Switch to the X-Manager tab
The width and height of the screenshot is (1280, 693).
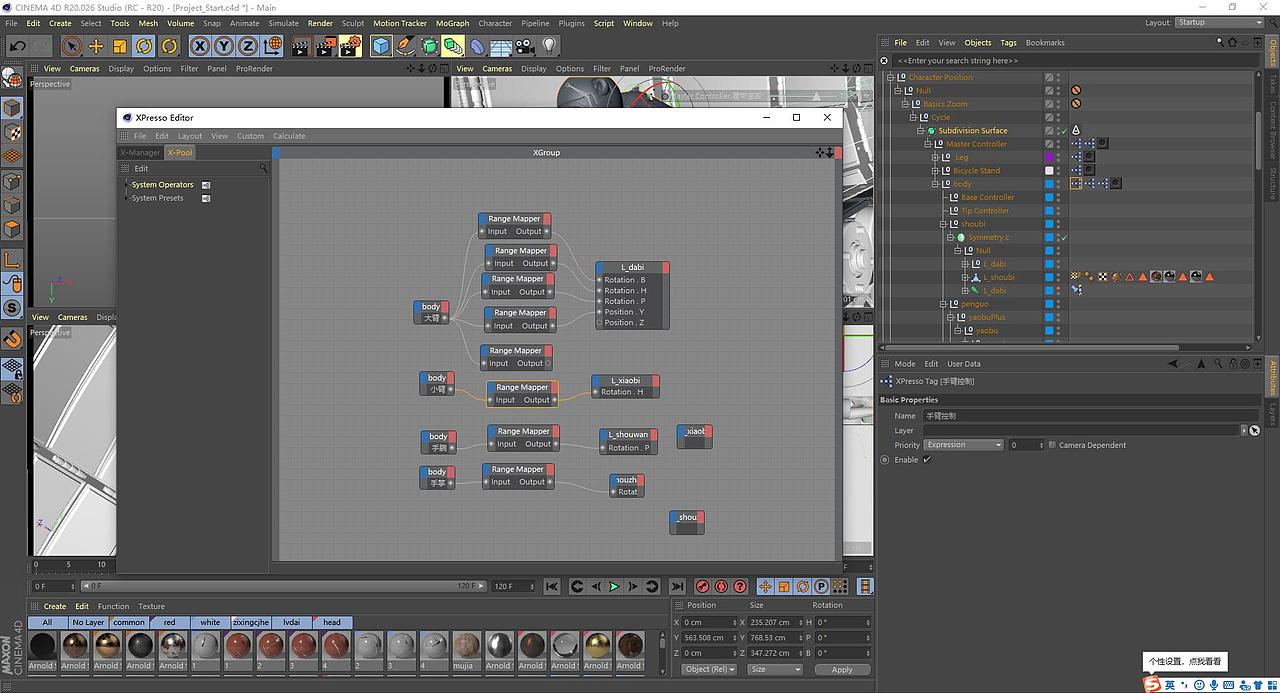tap(140, 153)
